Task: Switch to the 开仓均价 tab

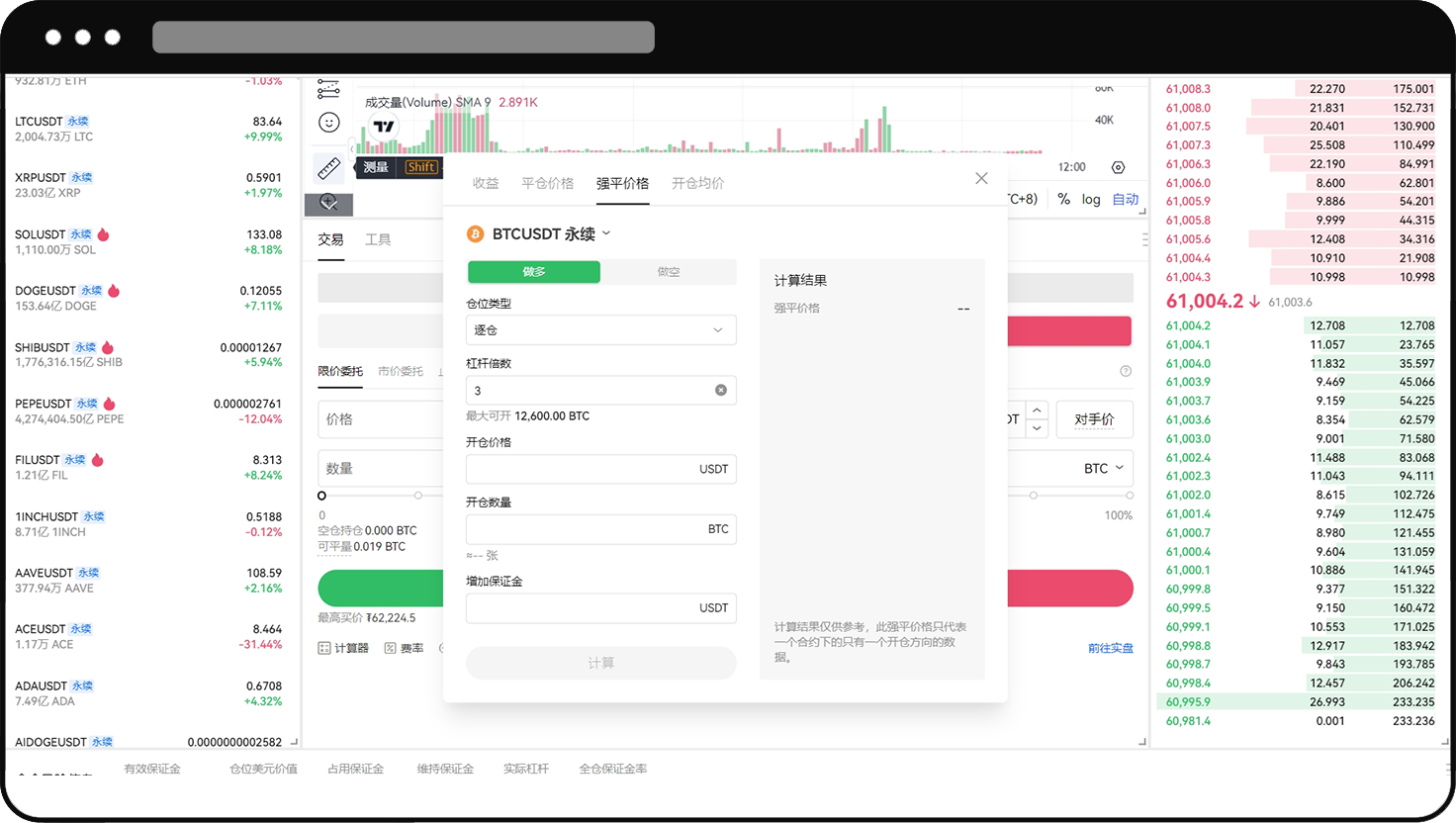Action: (x=698, y=183)
